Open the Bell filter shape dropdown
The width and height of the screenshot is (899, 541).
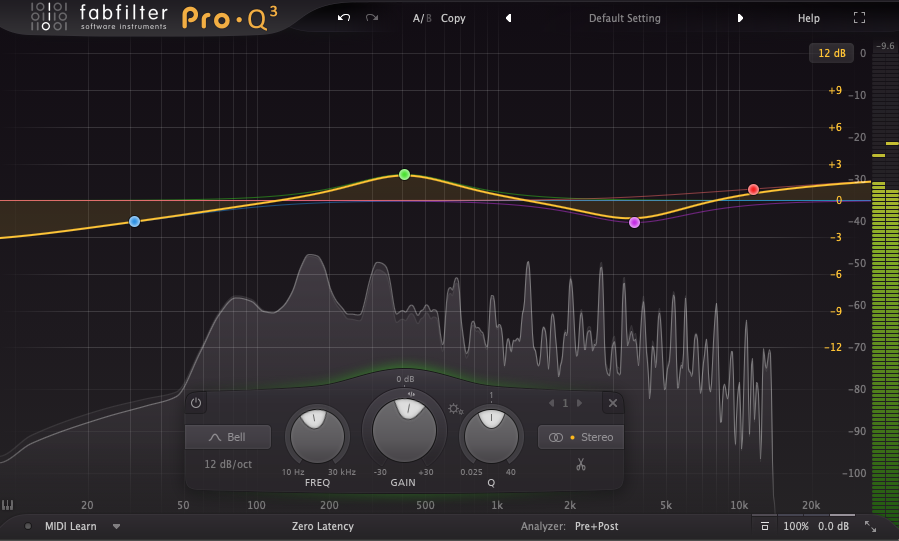pos(228,437)
